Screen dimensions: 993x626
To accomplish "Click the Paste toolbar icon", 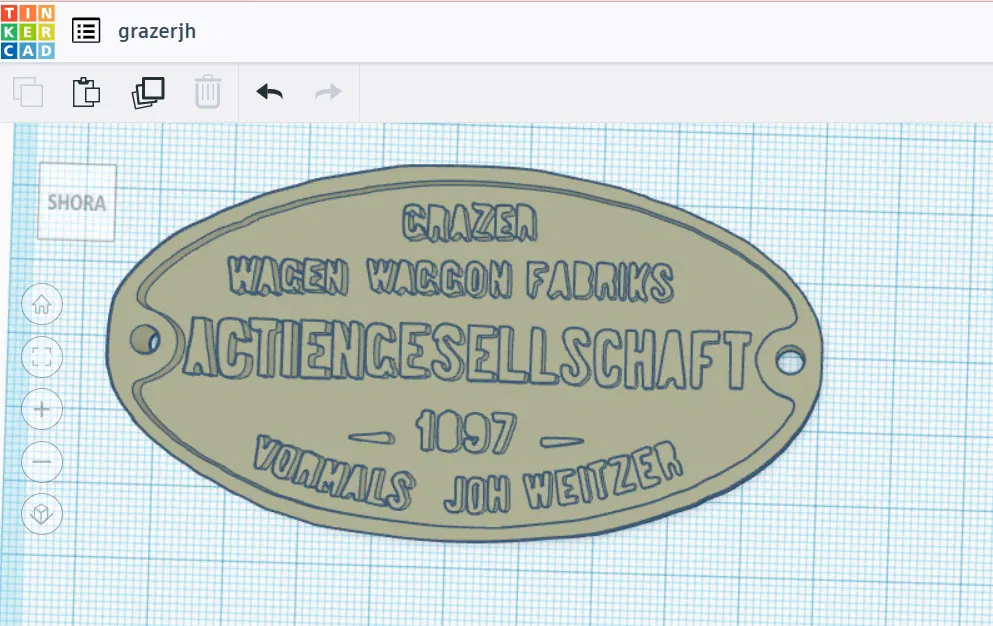I will (x=86, y=93).
